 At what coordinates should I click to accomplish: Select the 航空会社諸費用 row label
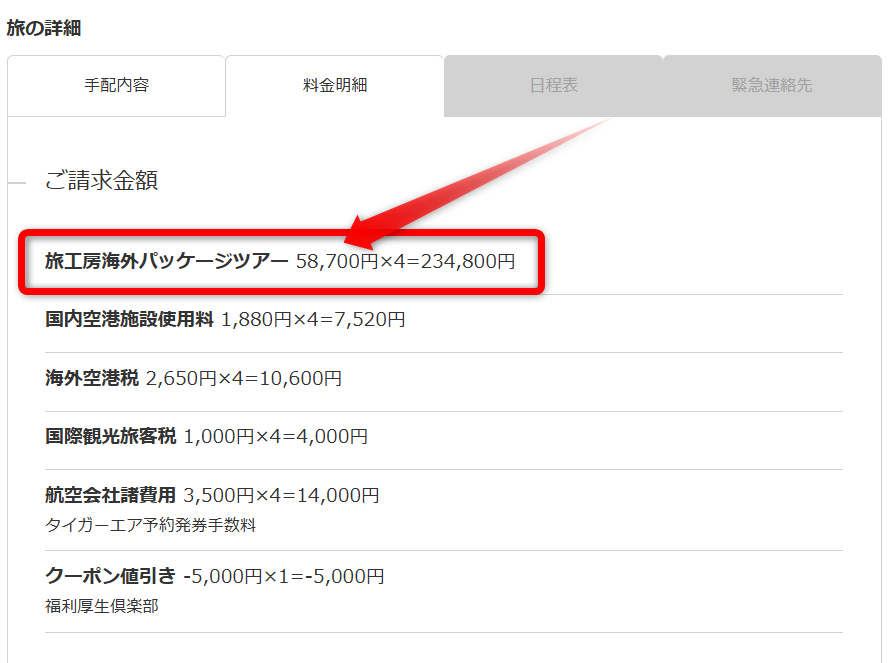click(110, 495)
